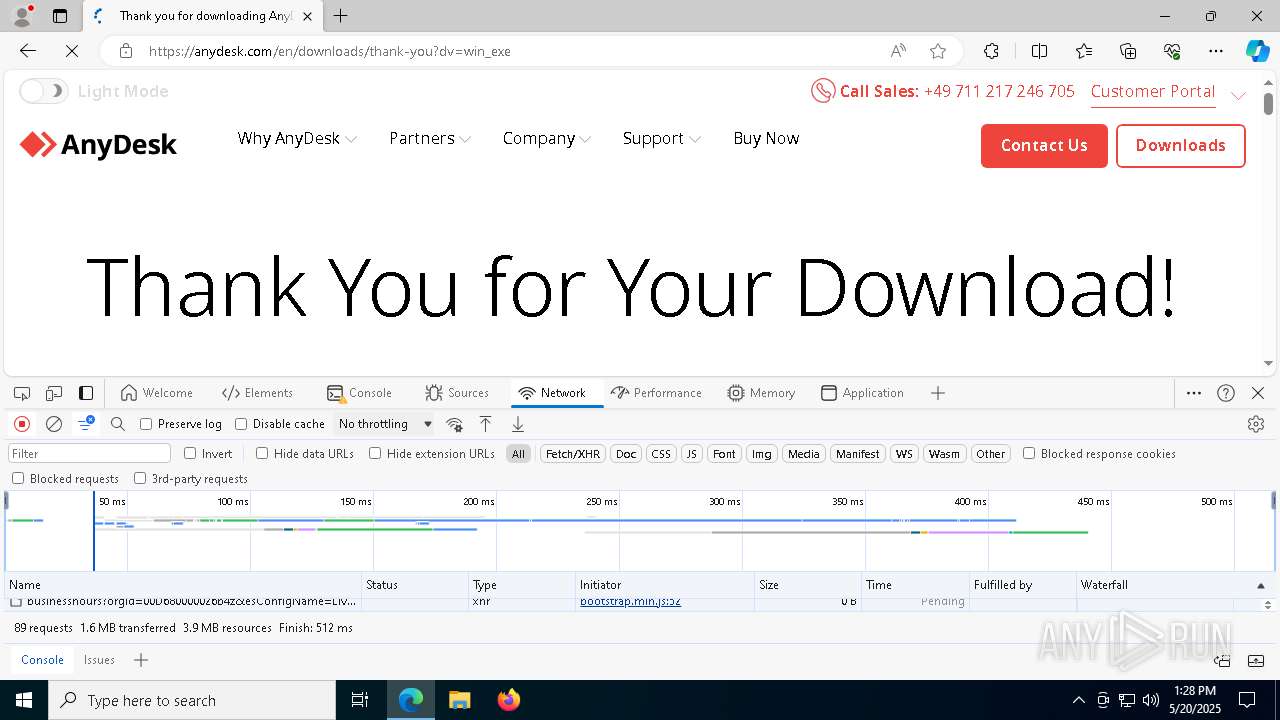The width and height of the screenshot is (1280, 720).
Task: Toggle device emulation icon in DevTools
Action: click(54, 393)
